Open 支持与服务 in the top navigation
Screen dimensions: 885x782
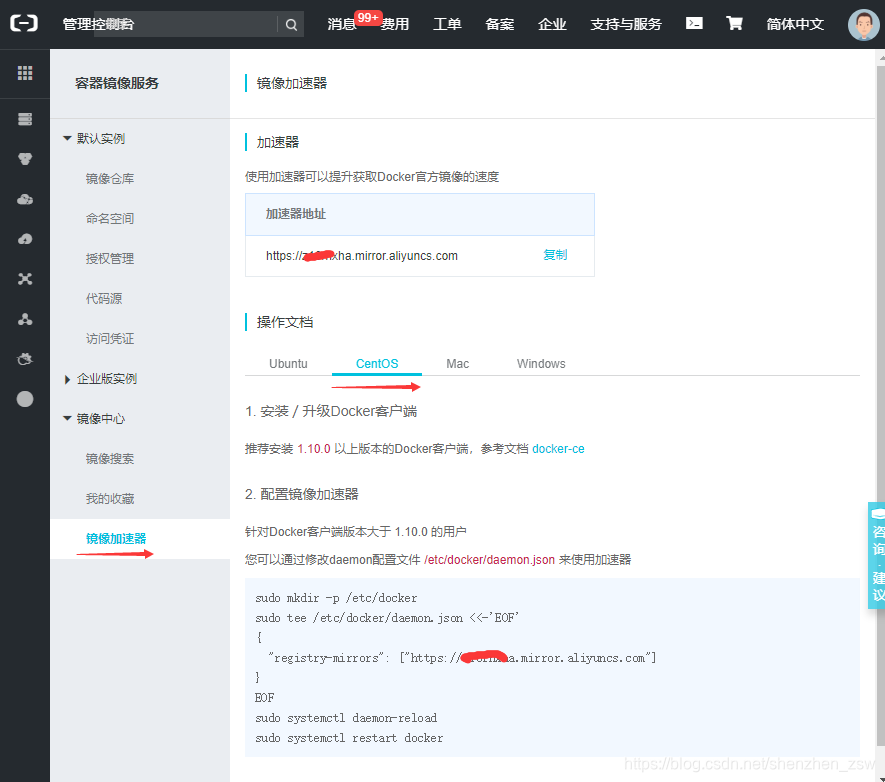click(x=625, y=24)
